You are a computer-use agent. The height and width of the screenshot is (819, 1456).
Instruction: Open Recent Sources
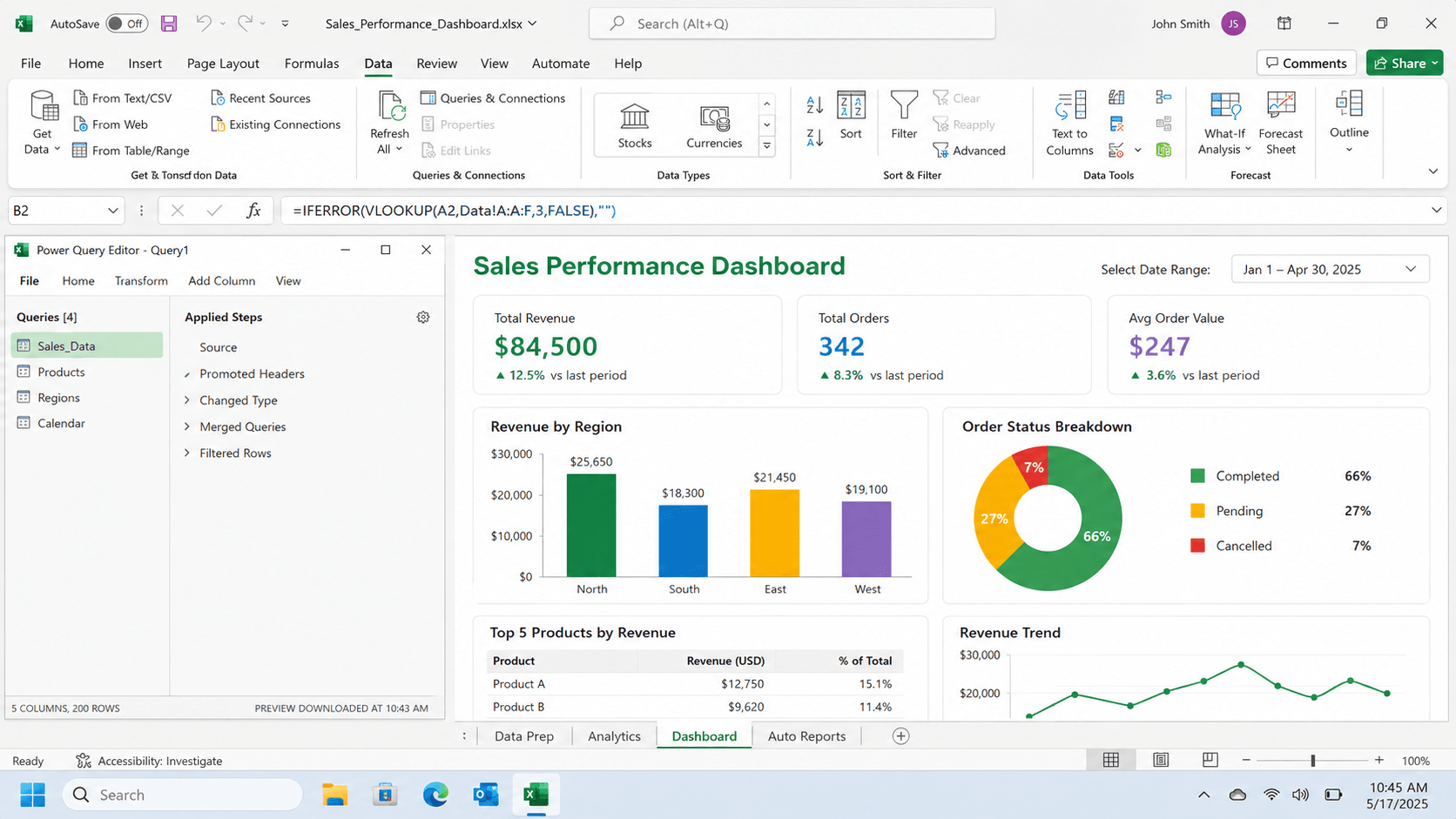tap(260, 98)
